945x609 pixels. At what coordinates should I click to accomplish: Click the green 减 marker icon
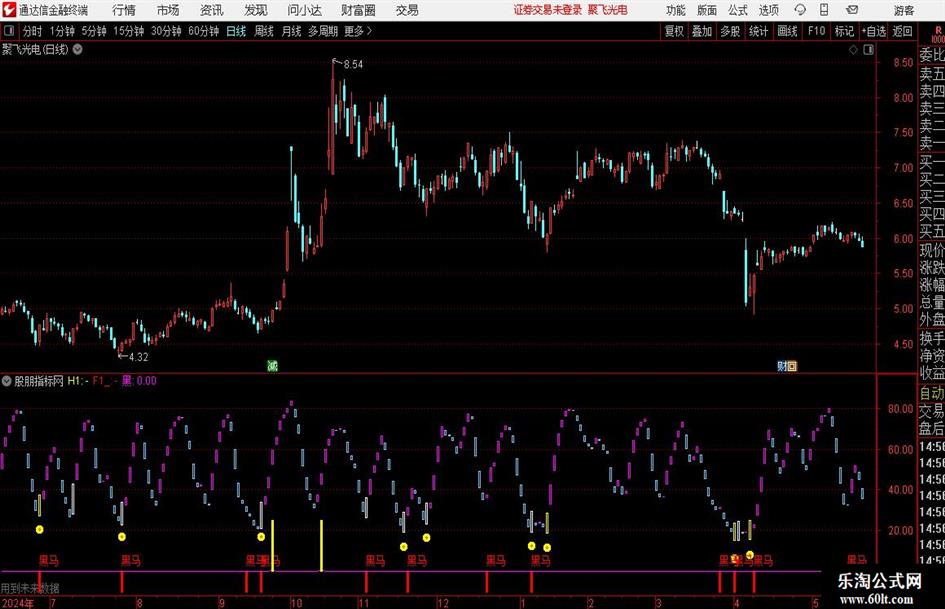point(272,365)
